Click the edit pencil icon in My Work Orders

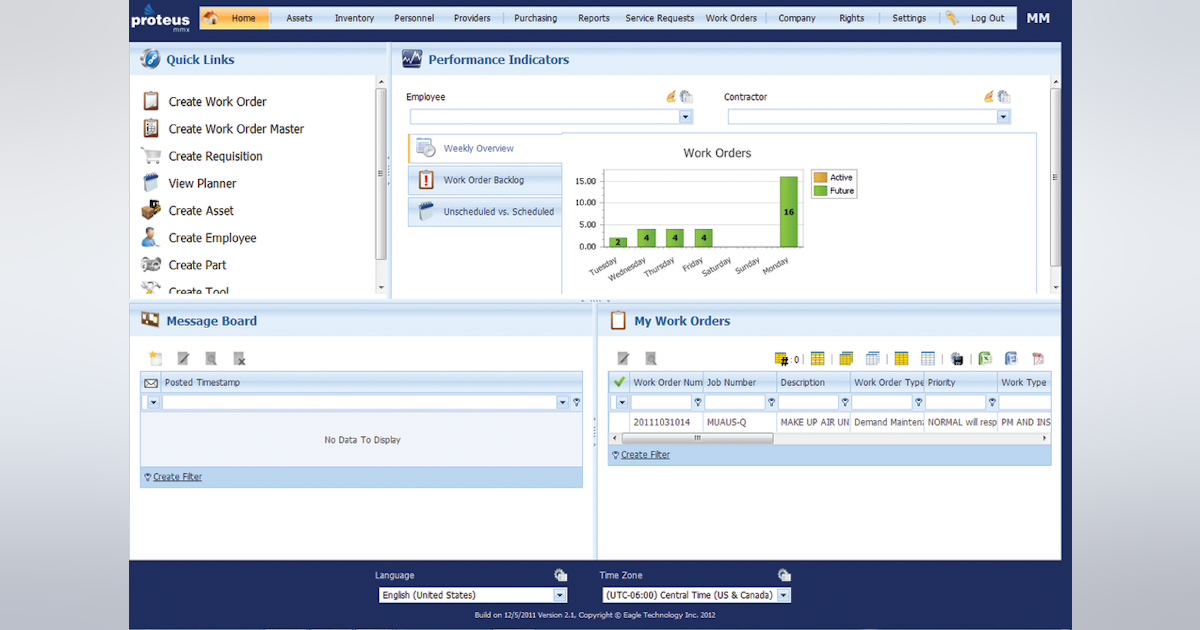tap(623, 358)
